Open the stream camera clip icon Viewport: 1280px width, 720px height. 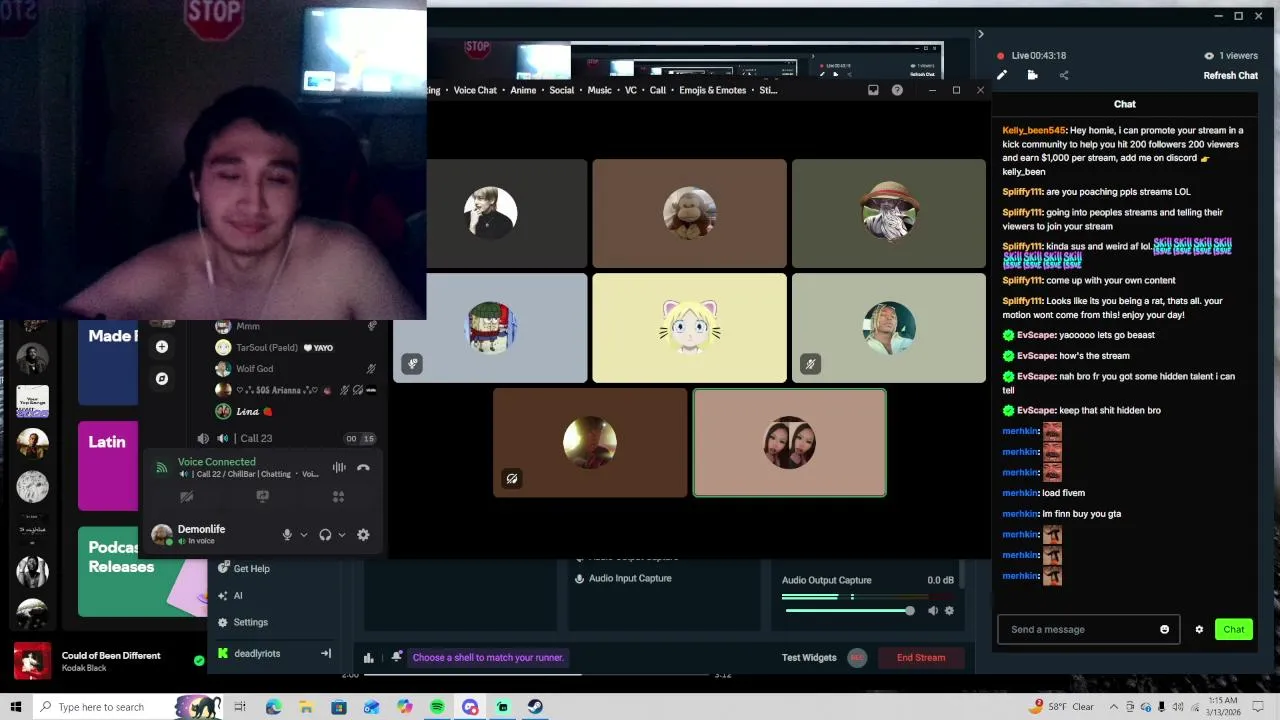coord(1032,75)
